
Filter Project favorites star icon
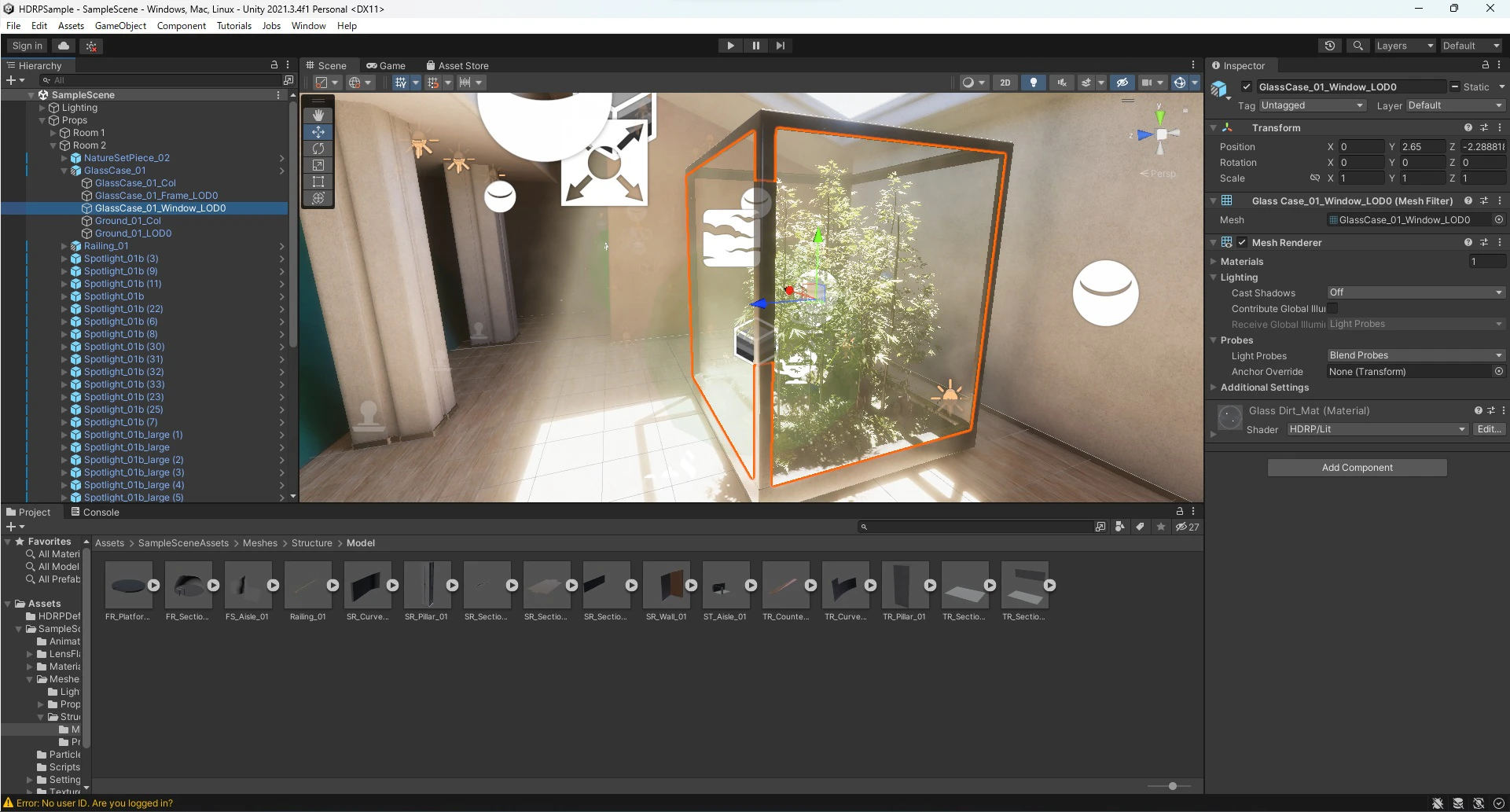tap(1161, 527)
